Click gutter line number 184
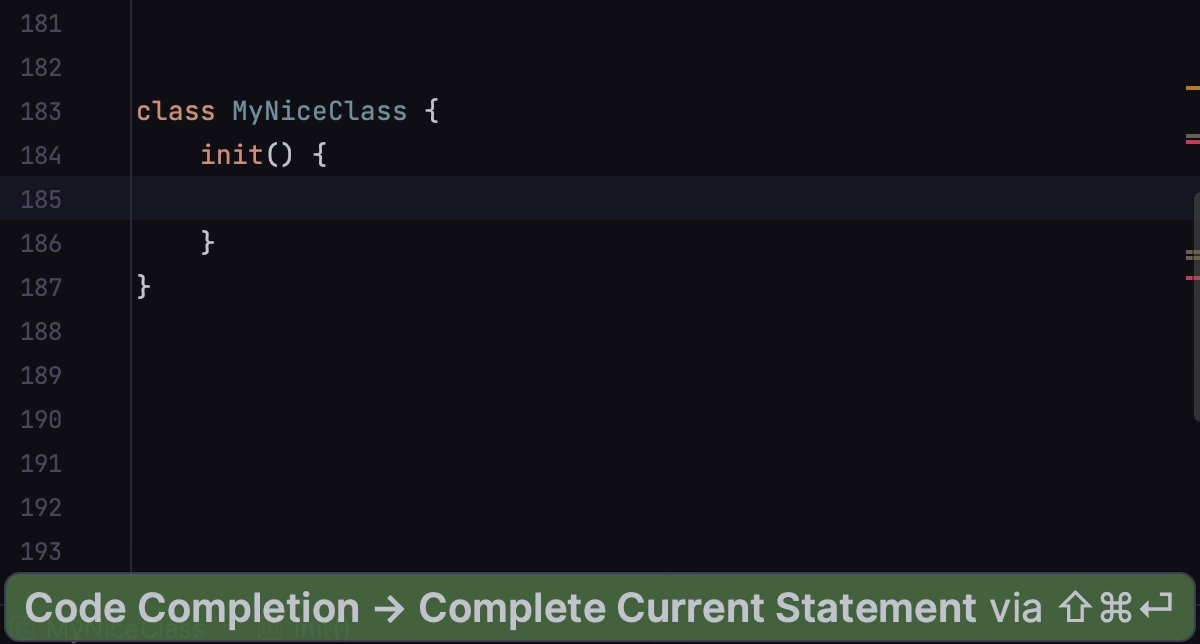The width and height of the screenshot is (1200, 644). [x=41, y=155]
